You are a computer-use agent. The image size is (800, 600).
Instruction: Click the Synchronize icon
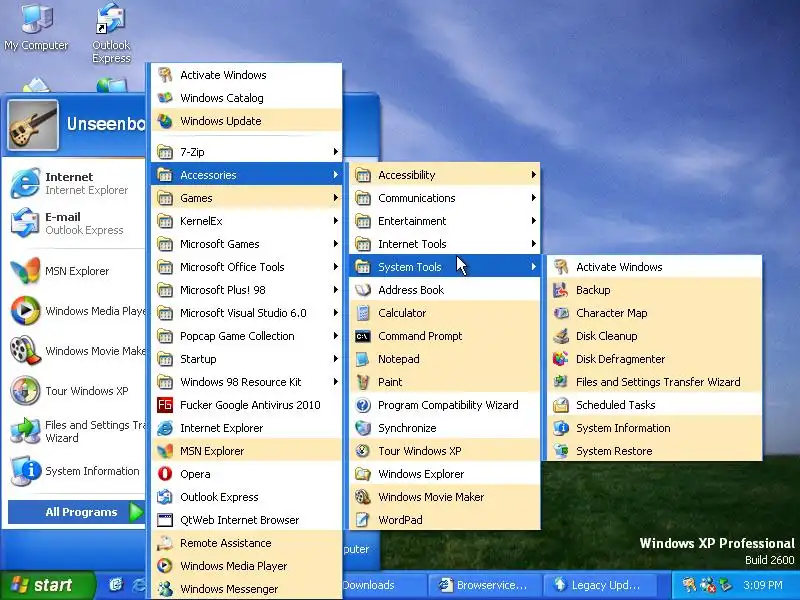[363, 428]
